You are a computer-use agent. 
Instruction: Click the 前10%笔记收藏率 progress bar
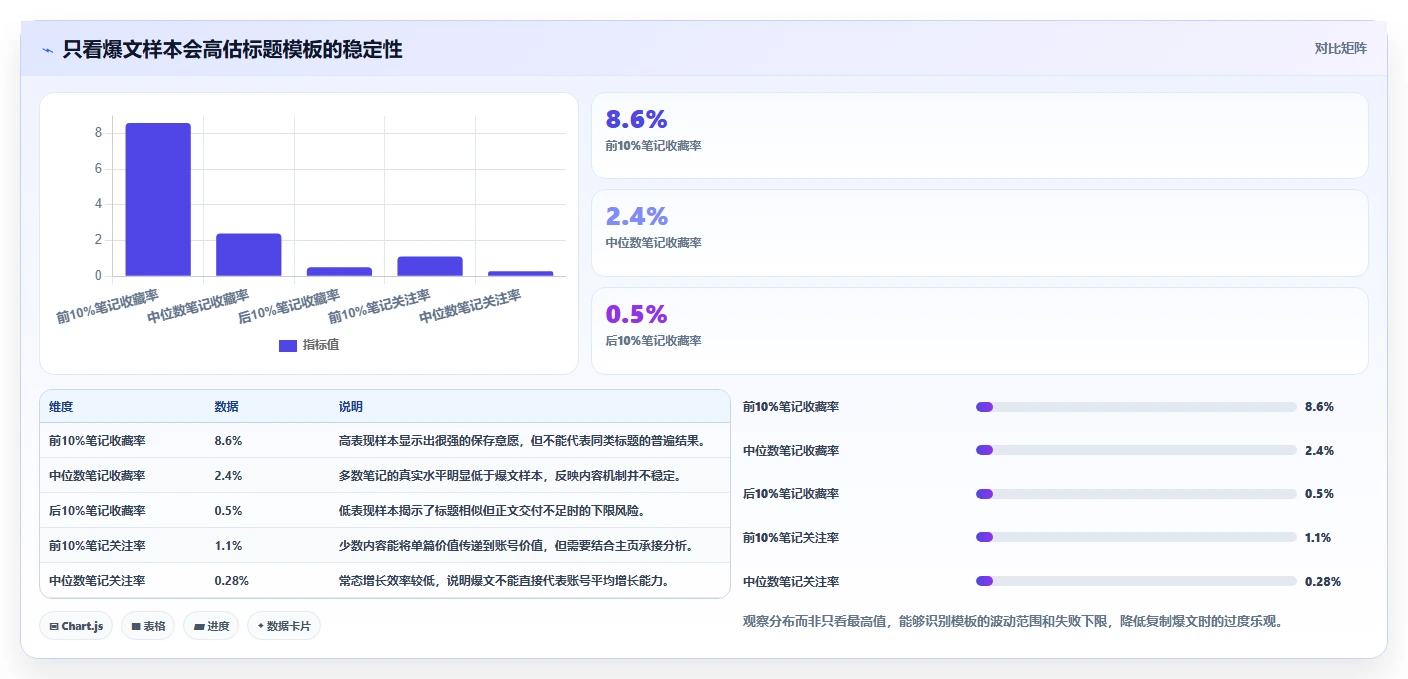(1136, 407)
